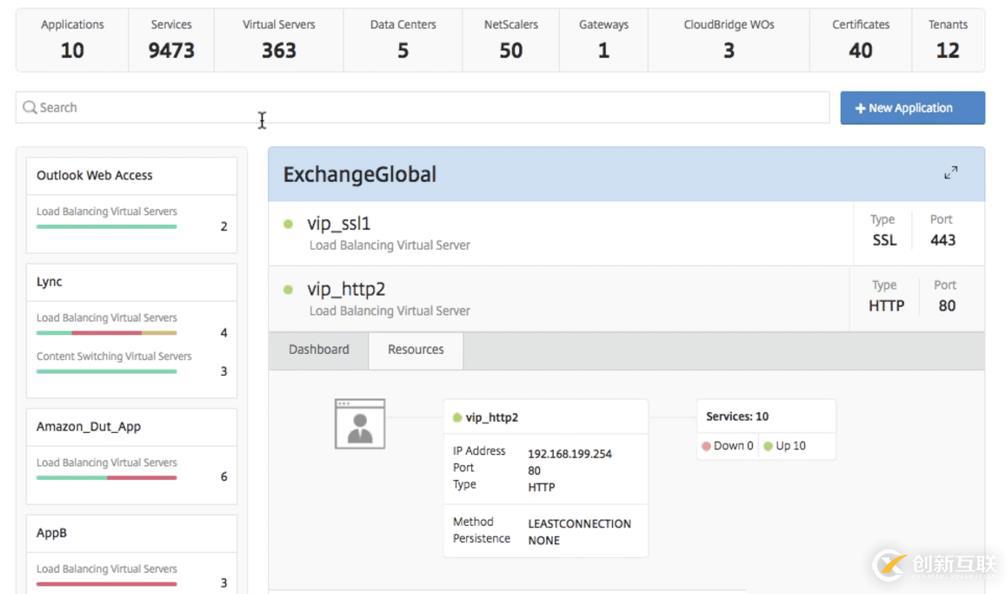The width and height of the screenshot is (1007, 594).
Task: Click the green Up status indicator
Action: click(768, 446)
